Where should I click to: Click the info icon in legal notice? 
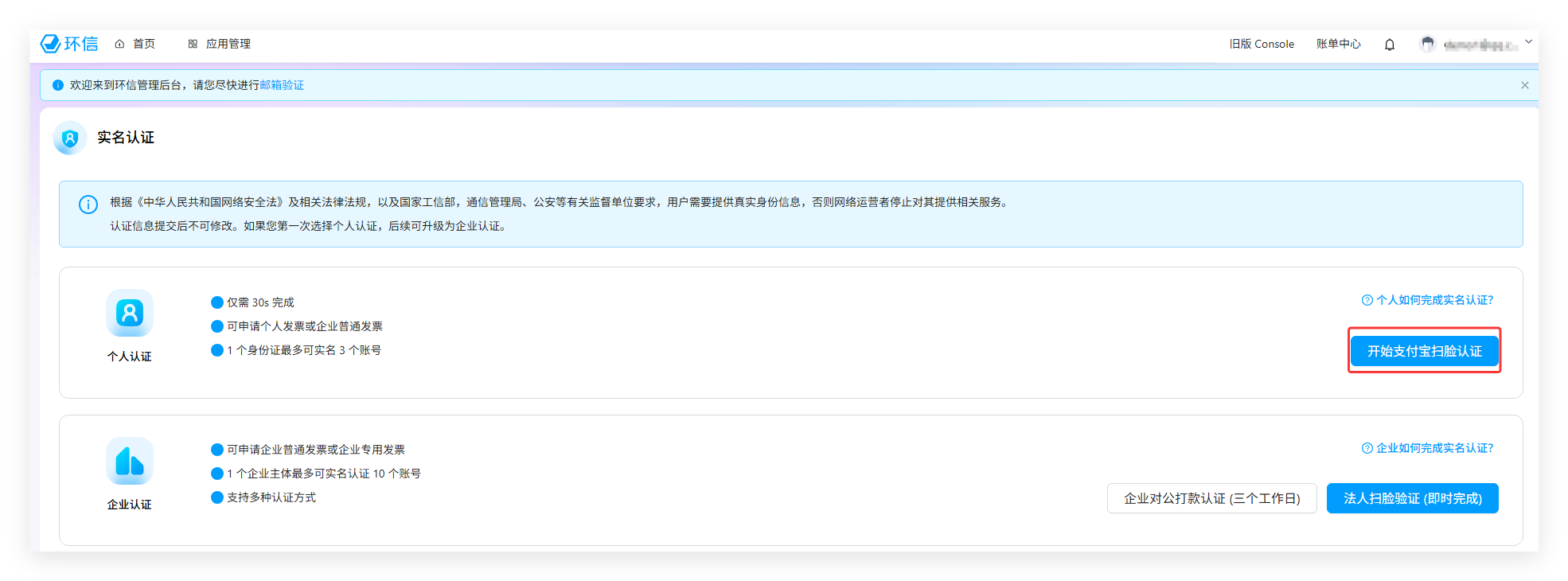point(88,205)
